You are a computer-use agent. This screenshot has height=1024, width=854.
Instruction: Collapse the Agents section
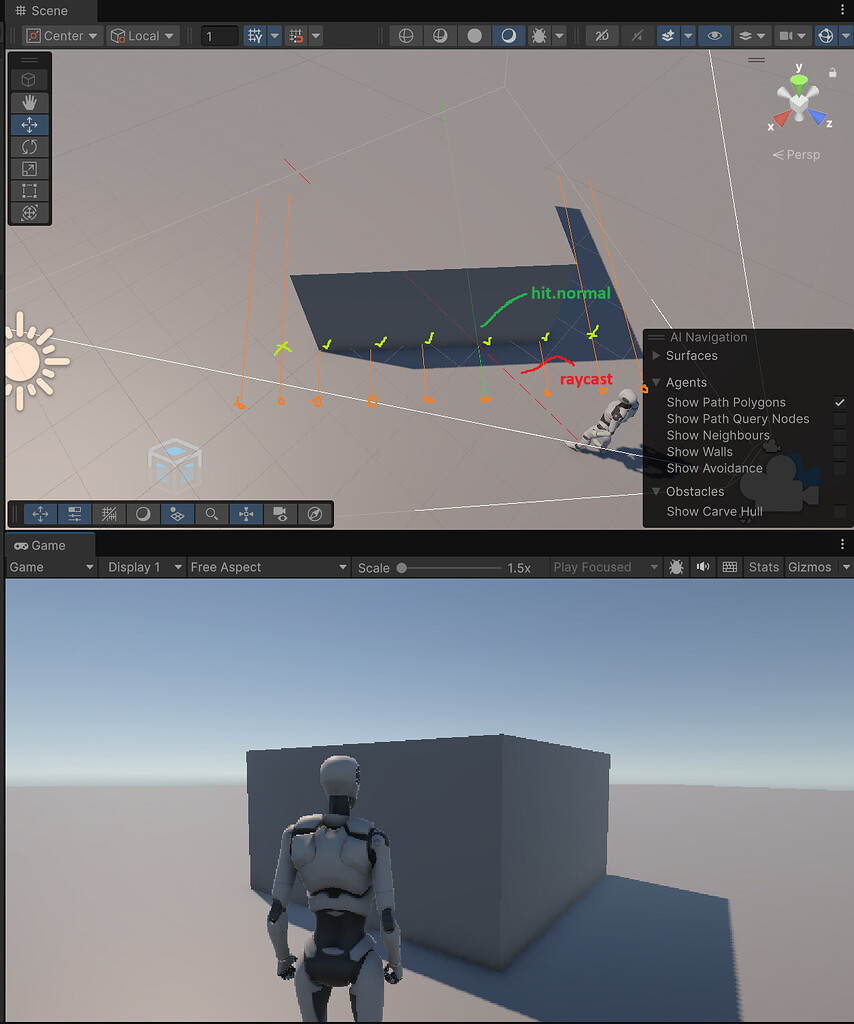click(655, 382)
